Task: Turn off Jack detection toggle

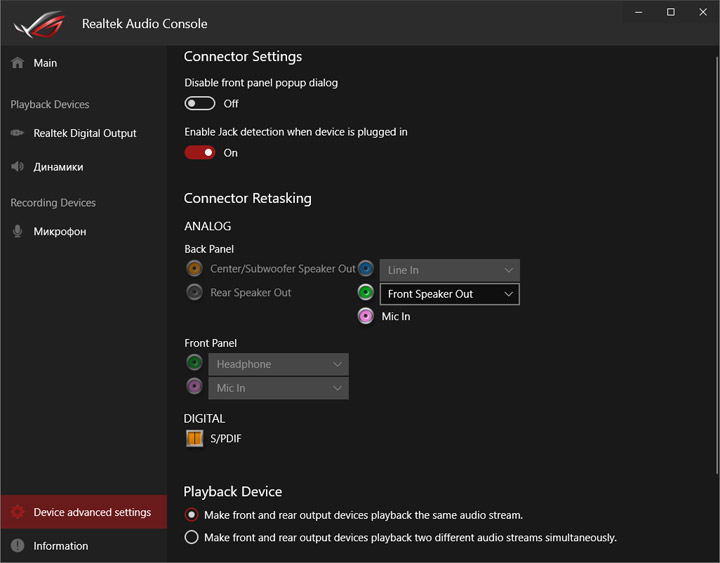Action: pyautogui.click(x=200, y=153)
